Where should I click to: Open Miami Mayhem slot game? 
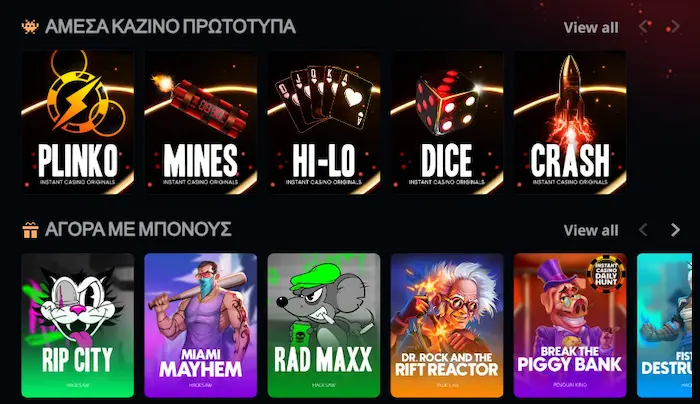(201, 325)
